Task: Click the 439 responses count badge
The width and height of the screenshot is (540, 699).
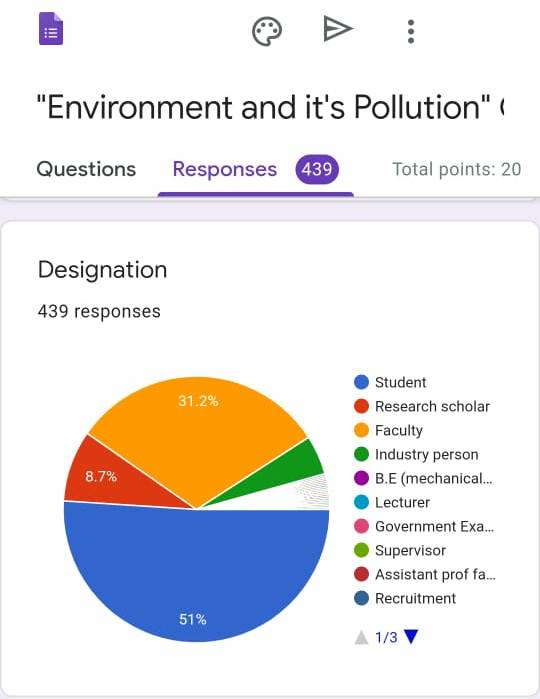Action: (x=317, y=169)
